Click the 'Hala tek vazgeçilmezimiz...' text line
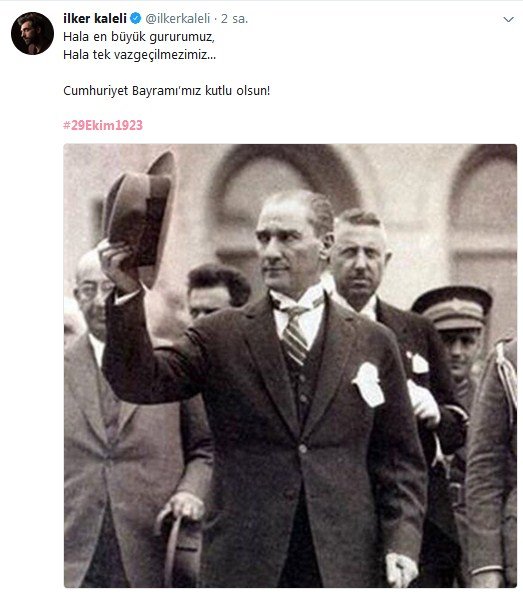The width and height of the screenshot is (523, 598). (139, 55)
